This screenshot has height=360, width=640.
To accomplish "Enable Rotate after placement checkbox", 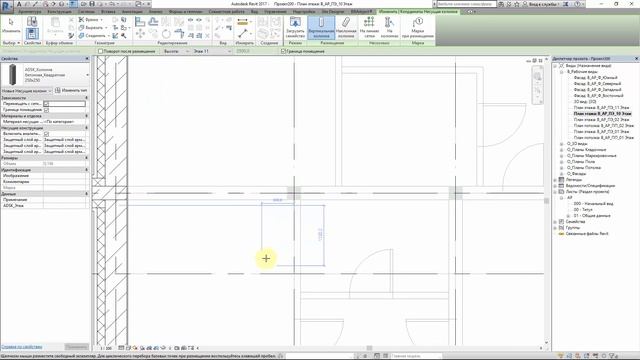I will (100, 51).
